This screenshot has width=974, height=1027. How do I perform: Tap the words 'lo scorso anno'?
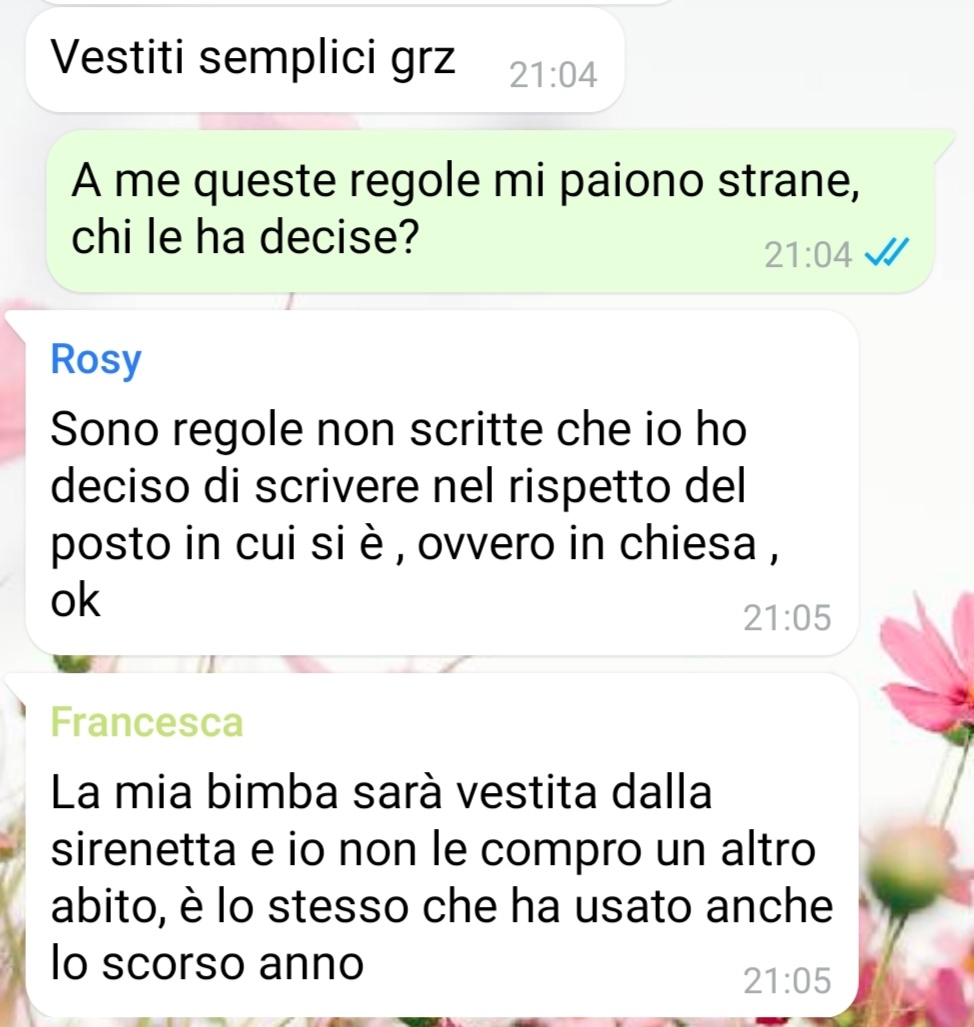click(x=207, y=963)
